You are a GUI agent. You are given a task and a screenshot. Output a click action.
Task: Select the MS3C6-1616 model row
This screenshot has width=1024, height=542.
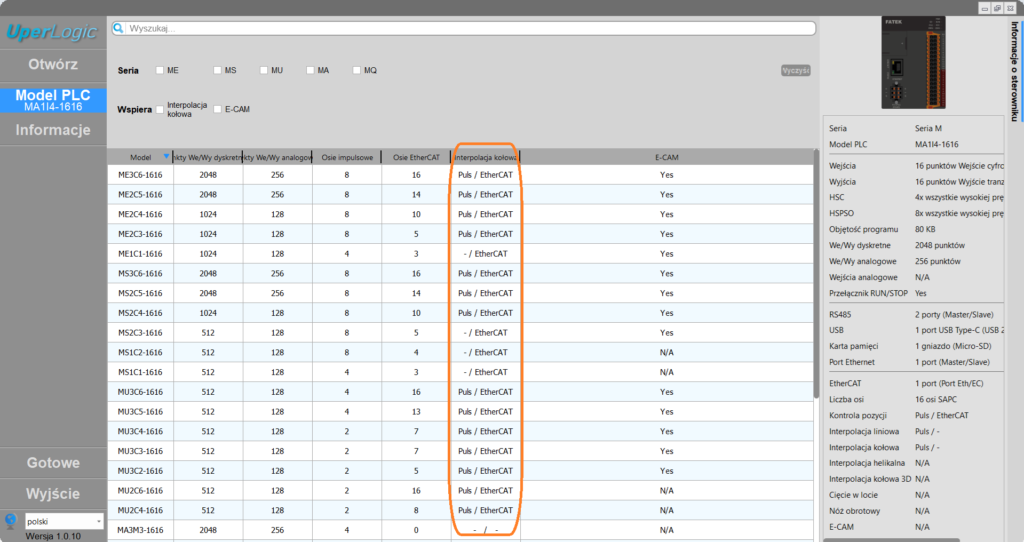[460, 274]
